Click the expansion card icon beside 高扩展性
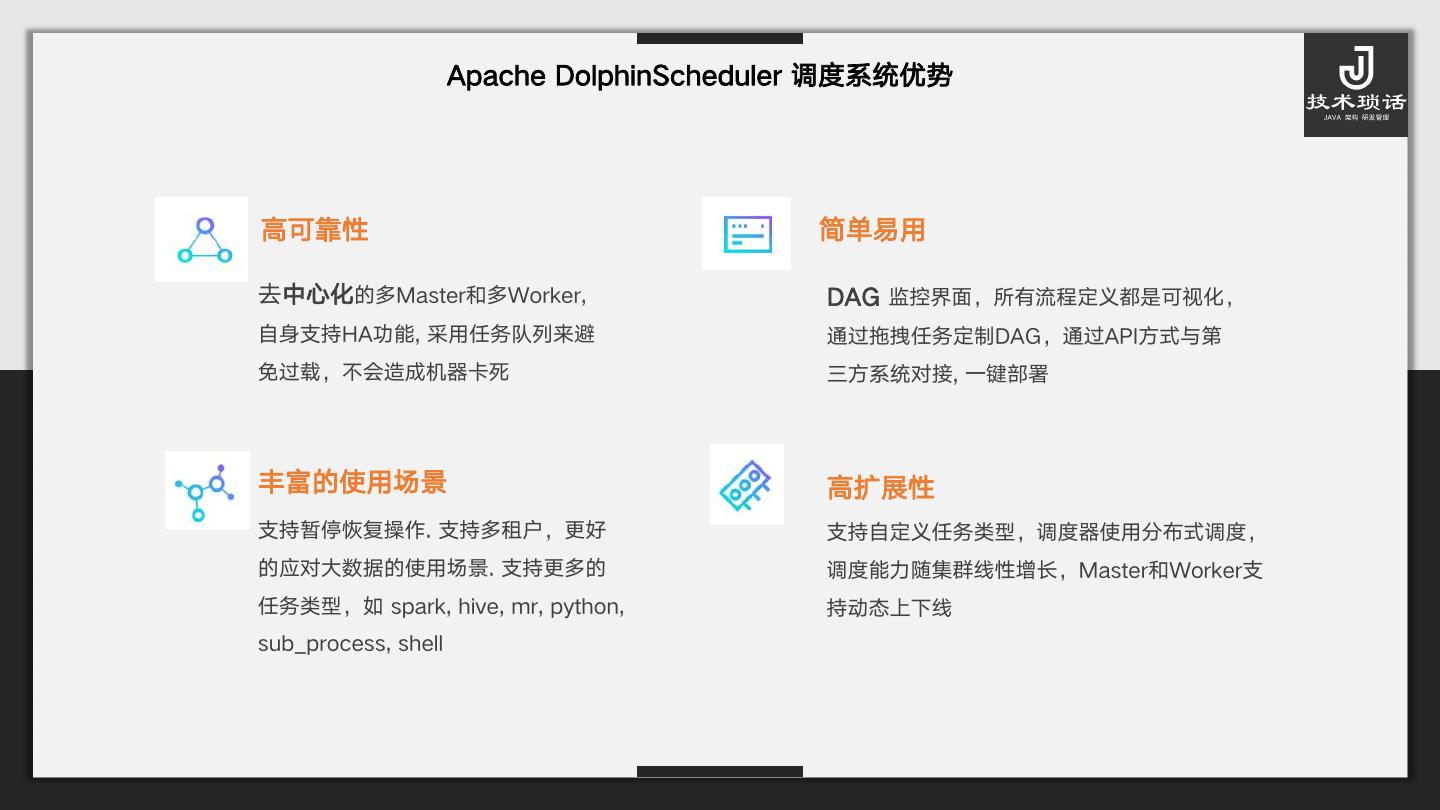1440x810 pixels. (x=747, y=485)
